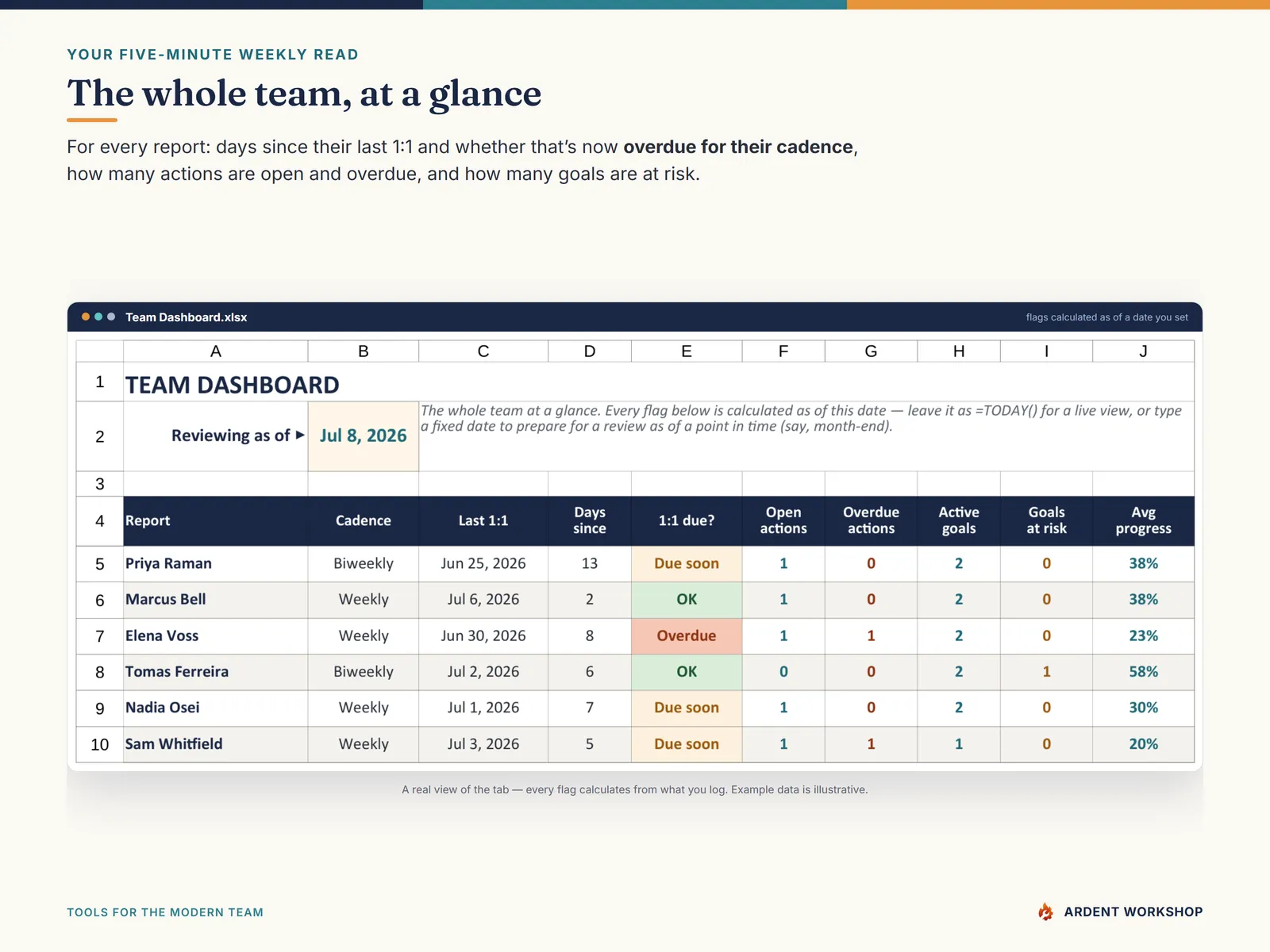Screen dimensions: 1270x952
Task: Click the days since value '13' cell
Action: click(590, 564)
